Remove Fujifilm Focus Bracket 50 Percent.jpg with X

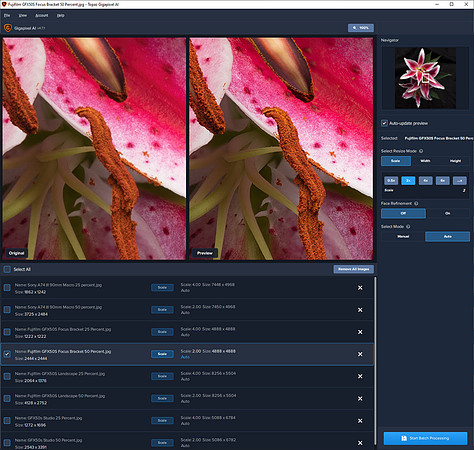[360, 354]
